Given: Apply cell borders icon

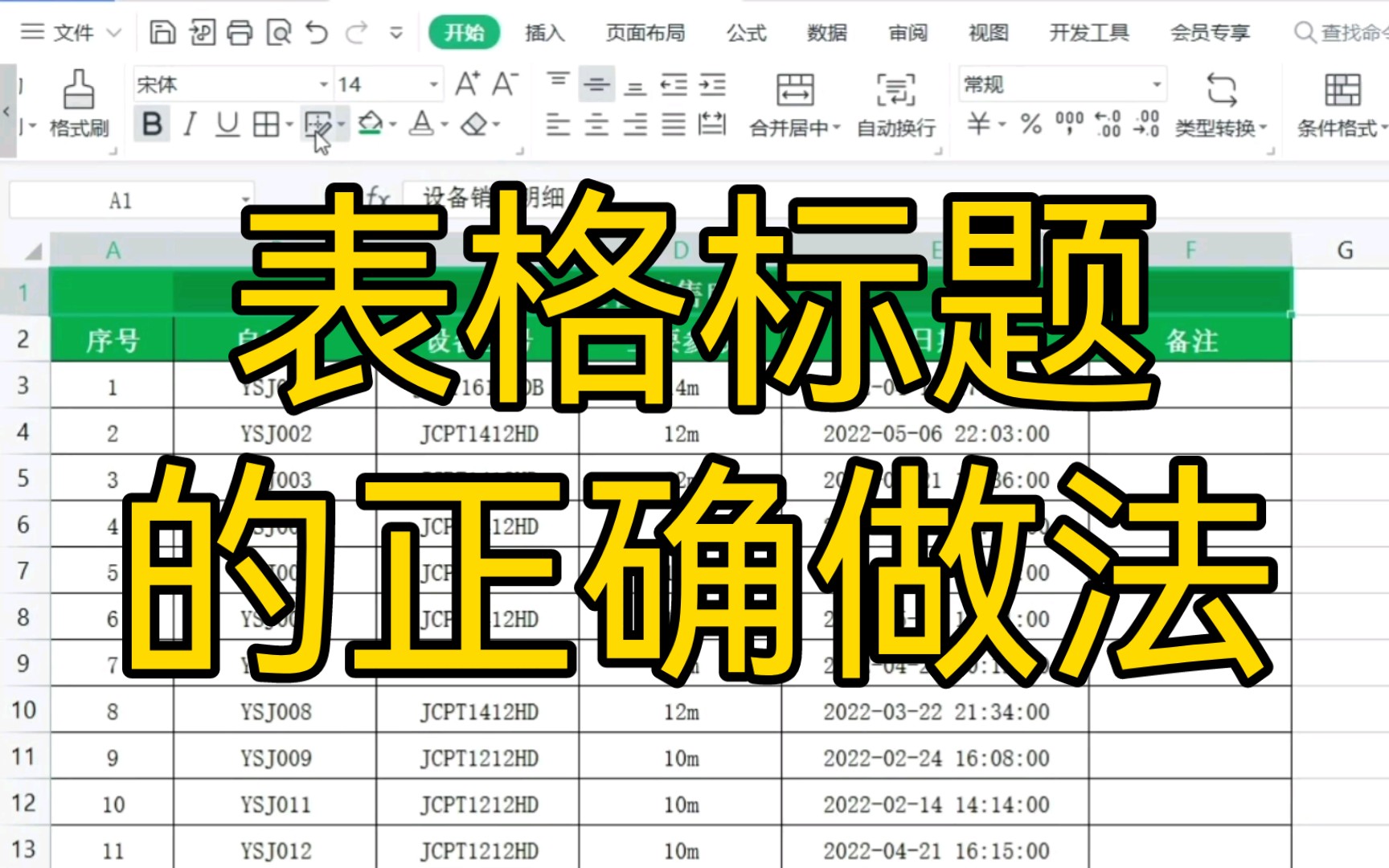Looking at the screenshot, I should [x=266, y=125].
